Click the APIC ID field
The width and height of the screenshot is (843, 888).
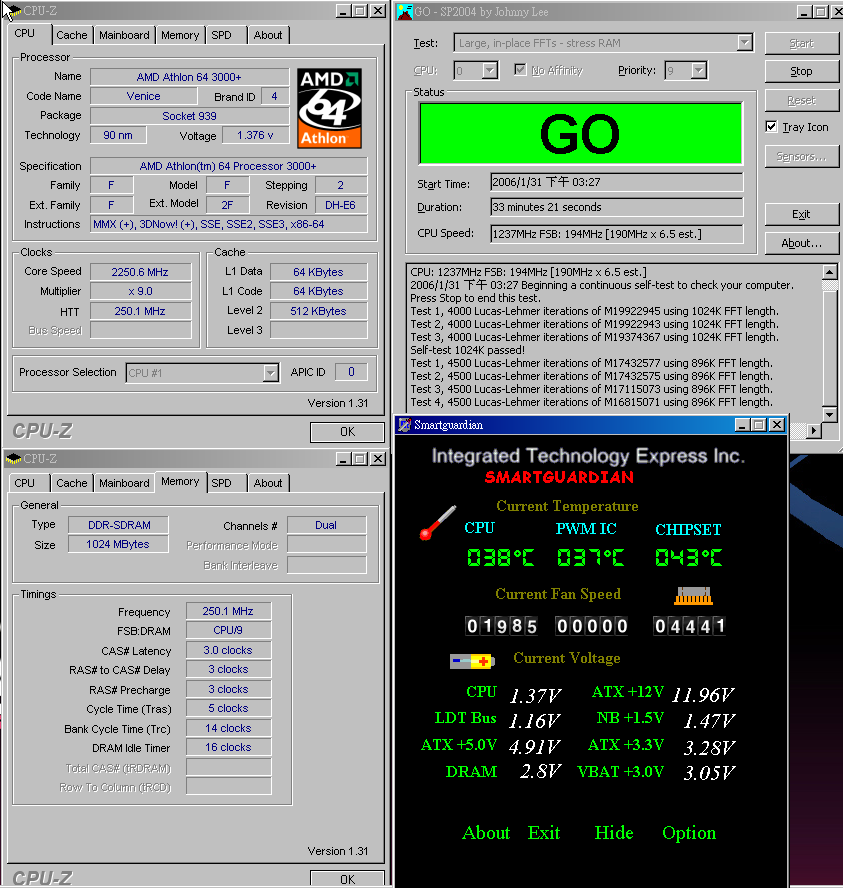click(x=351, y=372)
